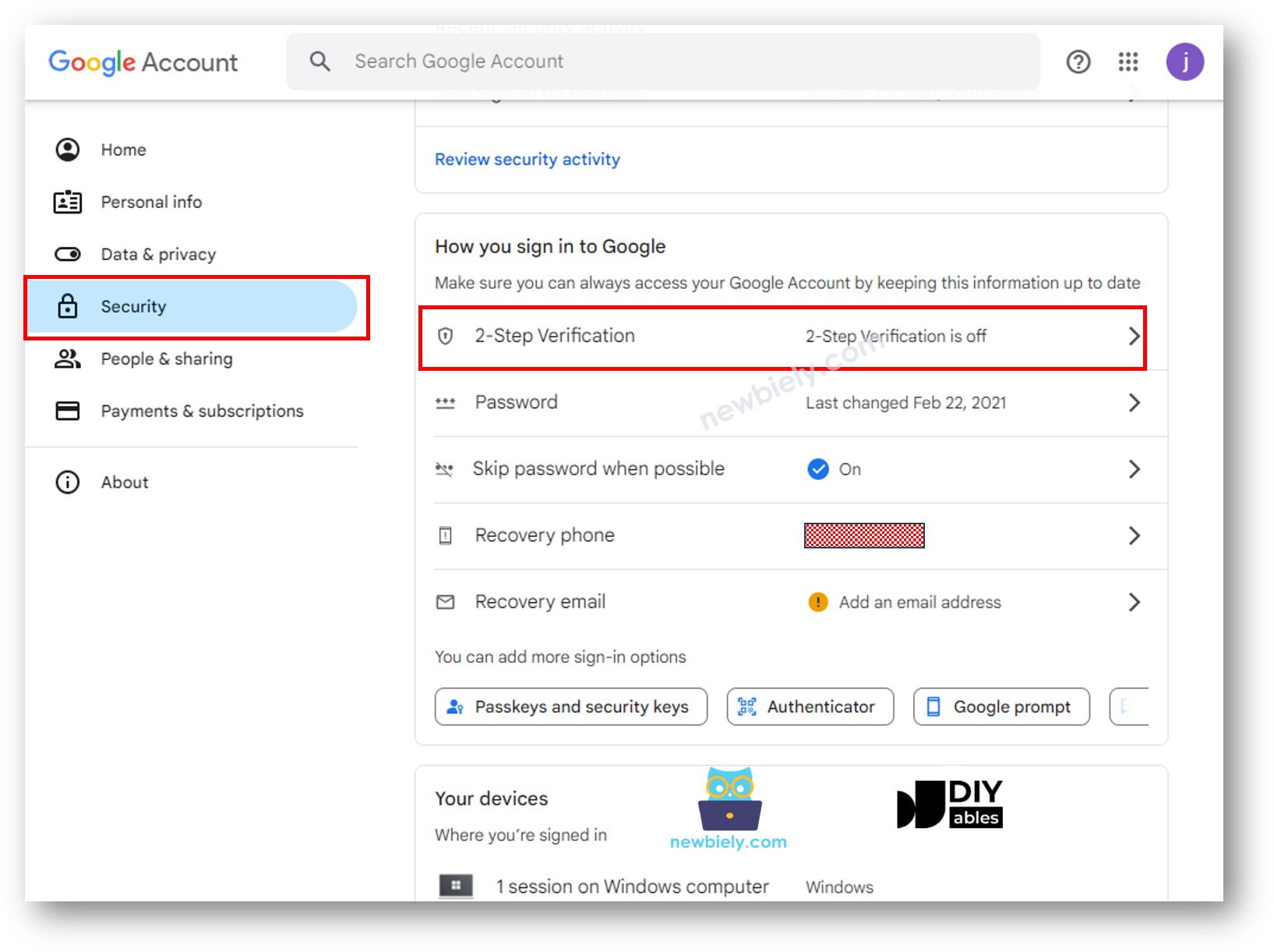Open your profile avatar menu

(1185, 62)
